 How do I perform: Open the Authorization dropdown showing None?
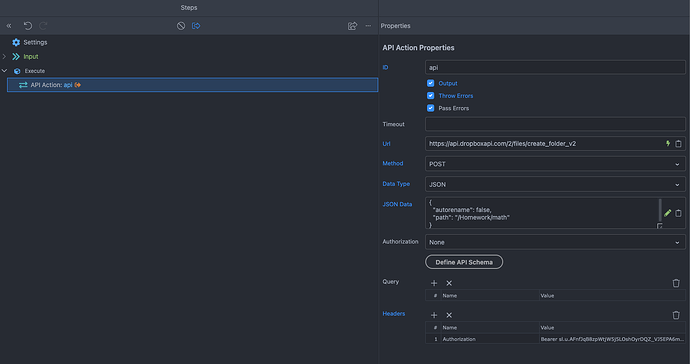[555, 242]
